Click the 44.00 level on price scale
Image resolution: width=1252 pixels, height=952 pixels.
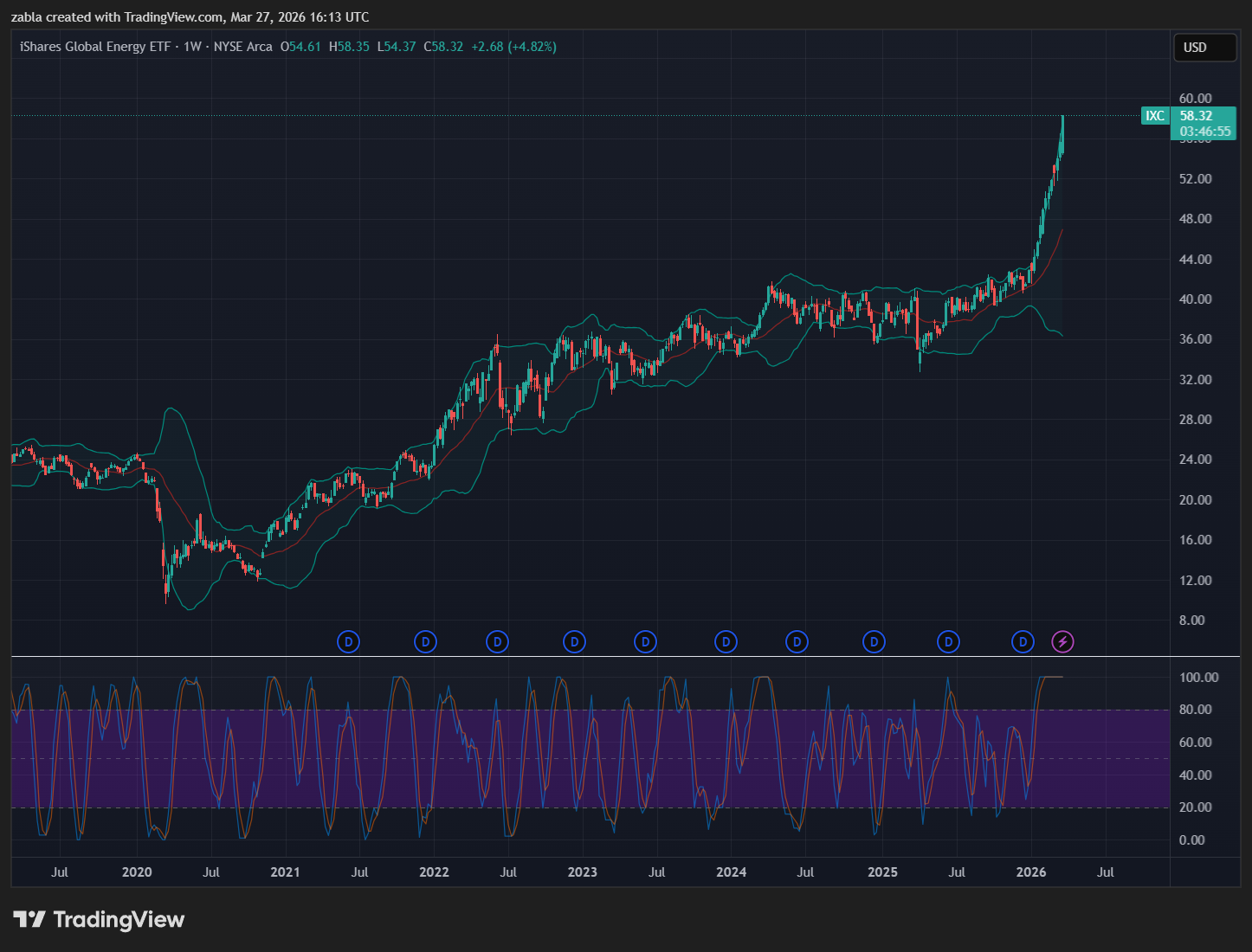click(x=1195, y=260)
